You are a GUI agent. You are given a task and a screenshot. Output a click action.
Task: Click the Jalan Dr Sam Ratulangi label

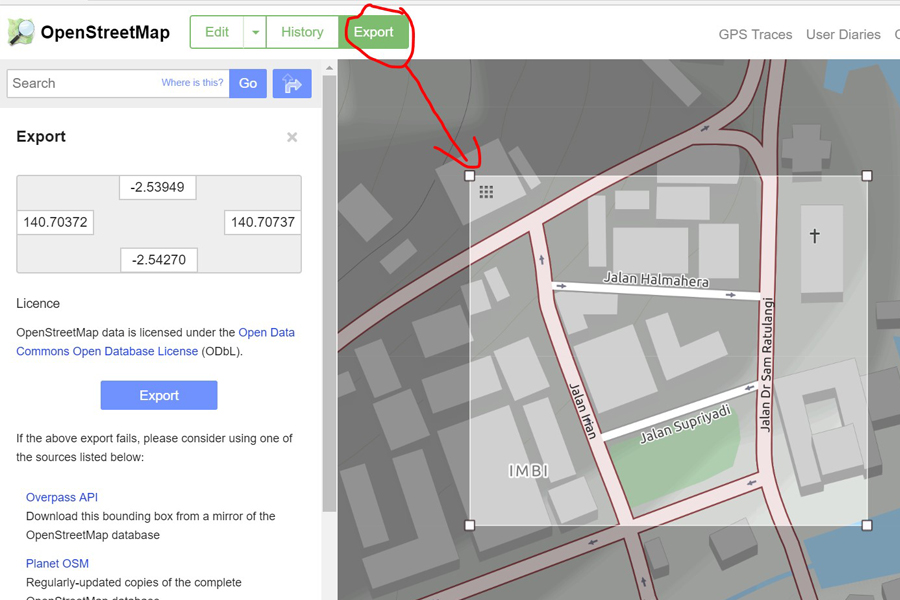(x=766, y=365)
